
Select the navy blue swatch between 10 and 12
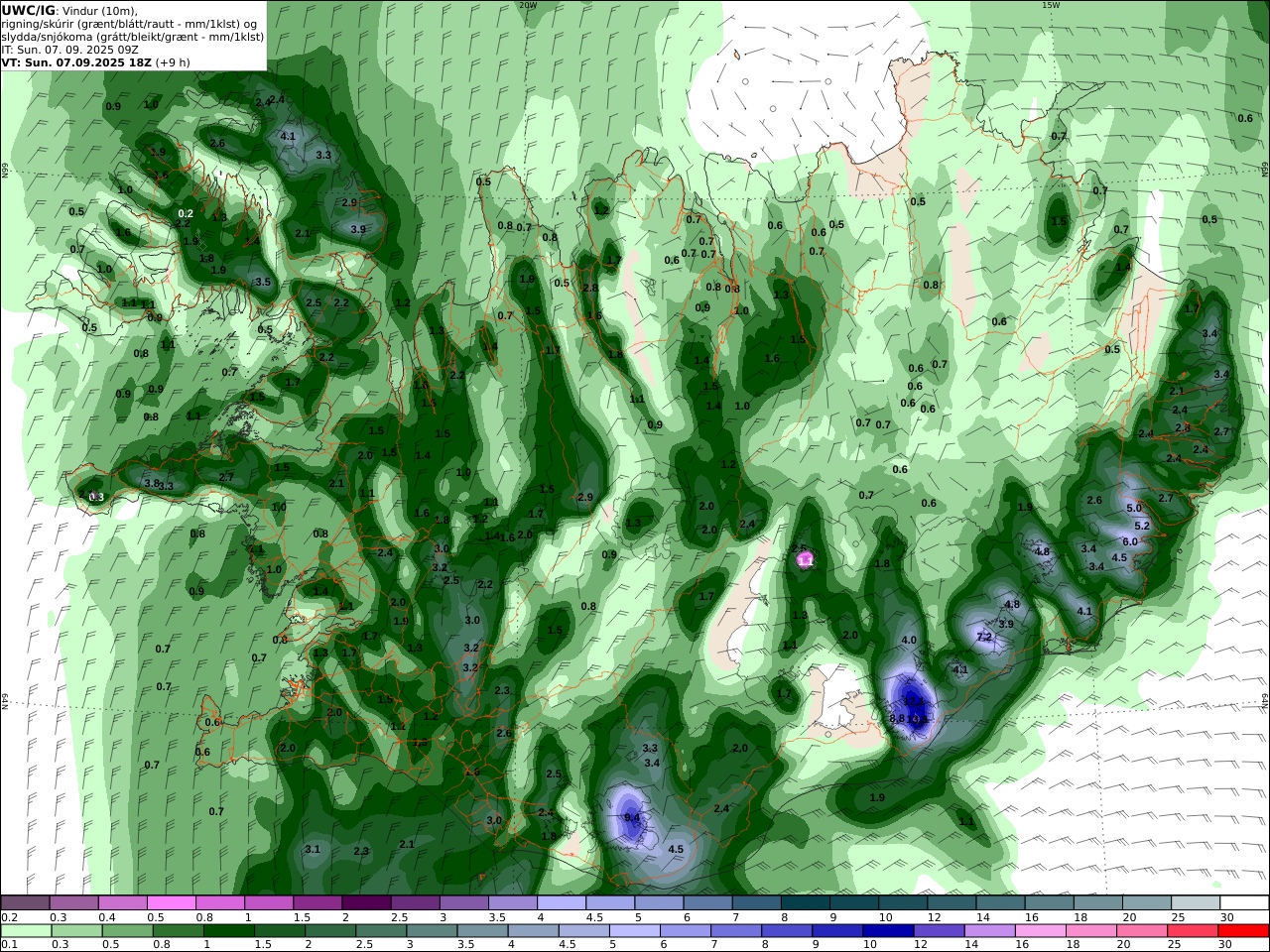886,931
